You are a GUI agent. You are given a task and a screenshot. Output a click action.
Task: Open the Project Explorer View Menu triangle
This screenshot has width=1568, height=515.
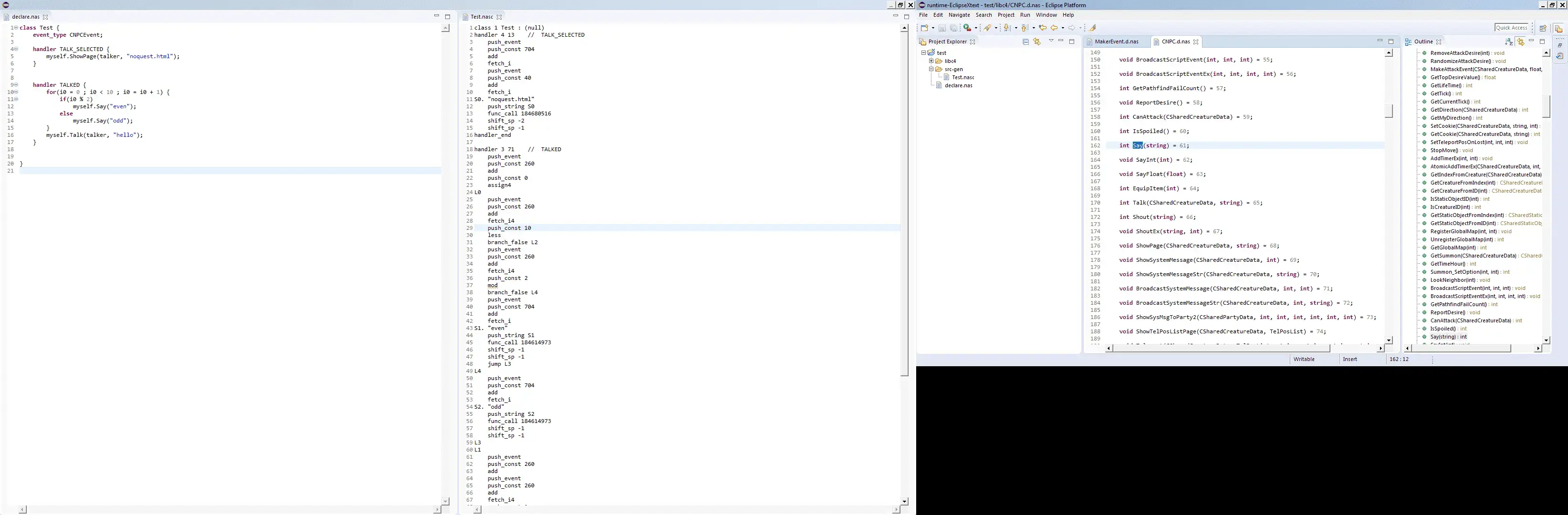pos(1051,41)
